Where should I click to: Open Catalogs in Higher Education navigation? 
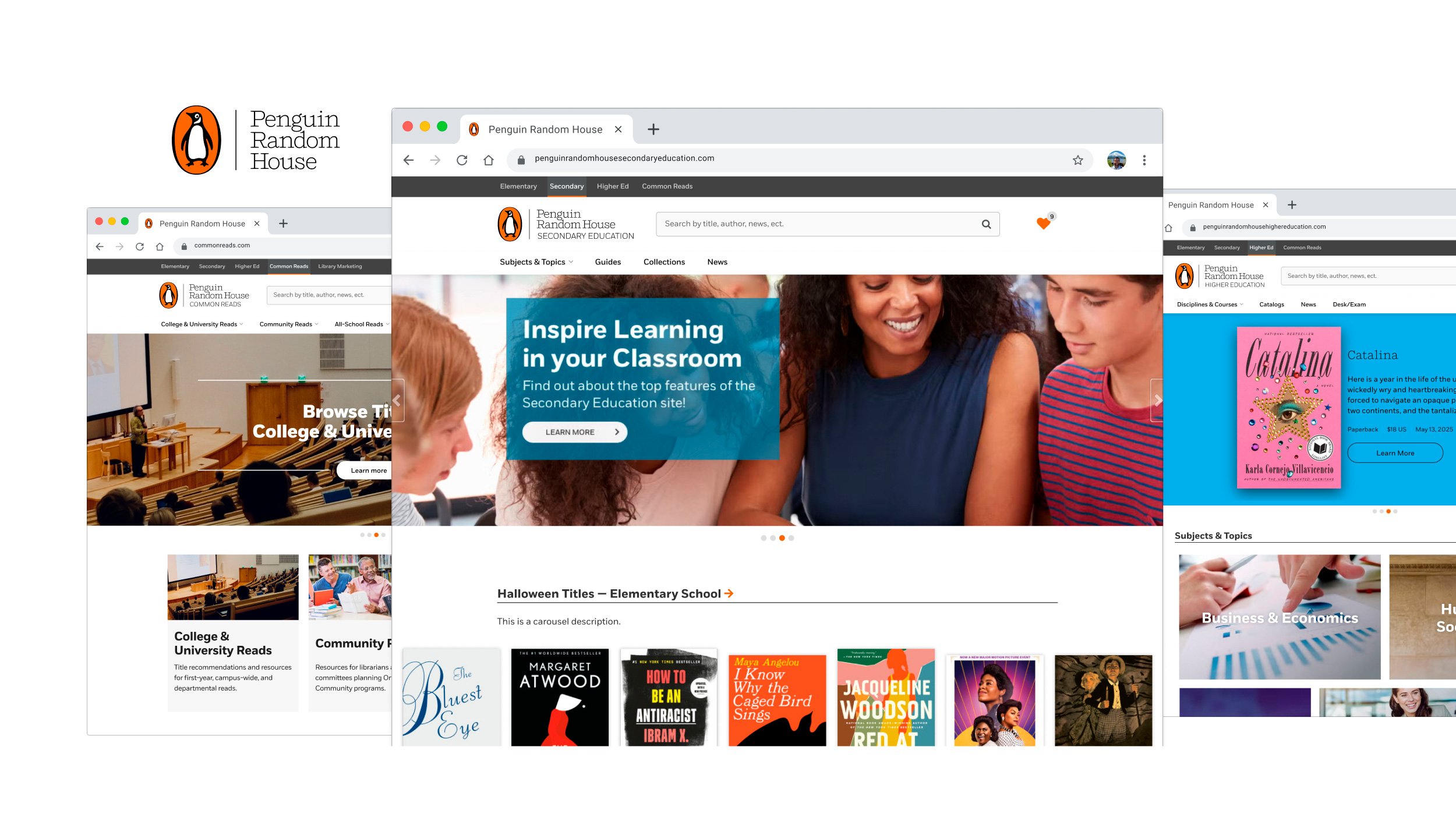(1271, 305)
